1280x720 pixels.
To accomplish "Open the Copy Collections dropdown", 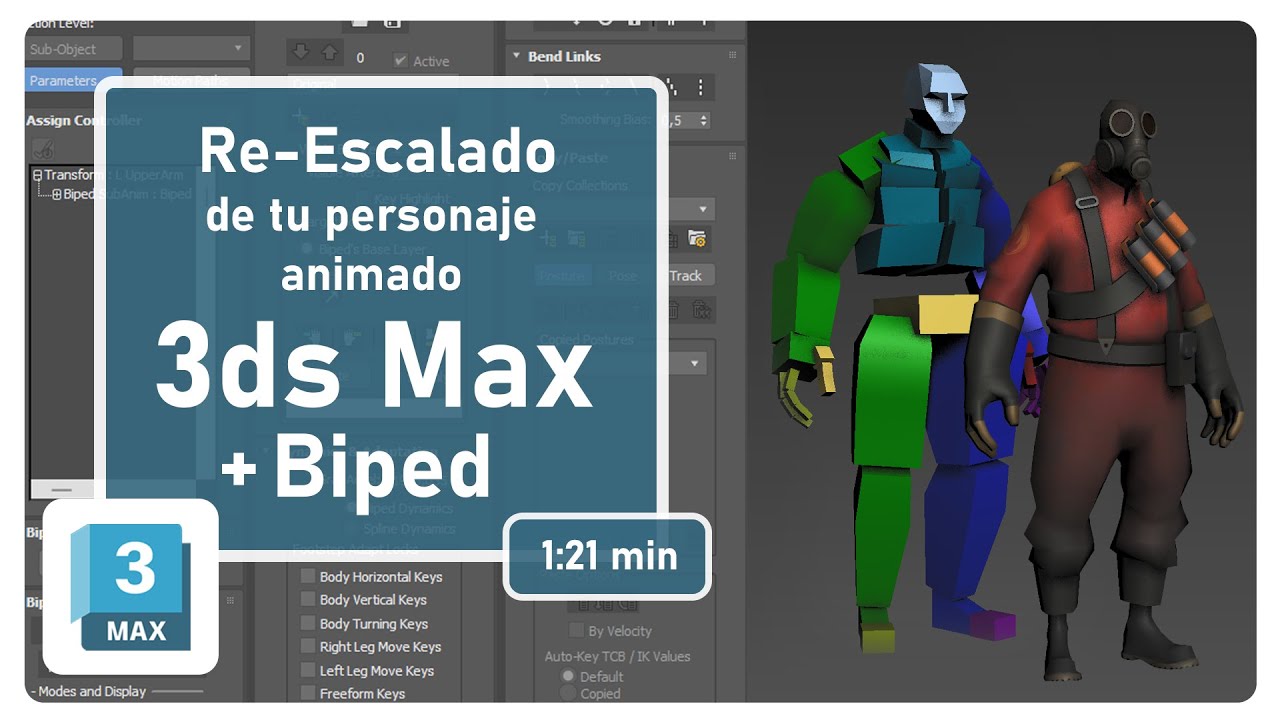I will pyautogui.click(x=703, y=210).
